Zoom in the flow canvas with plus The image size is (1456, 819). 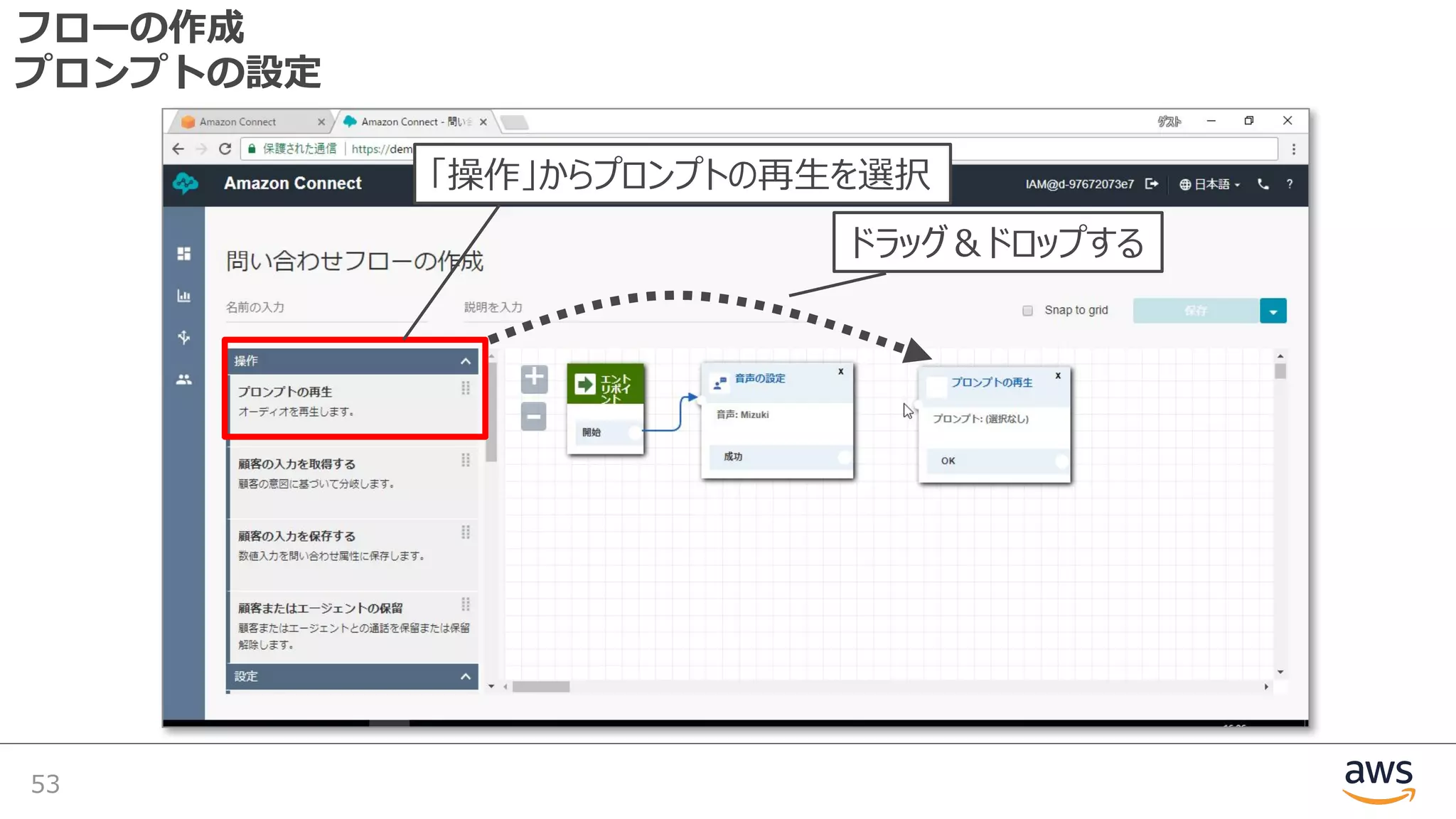pyautogui.click(x=534, y=378)
